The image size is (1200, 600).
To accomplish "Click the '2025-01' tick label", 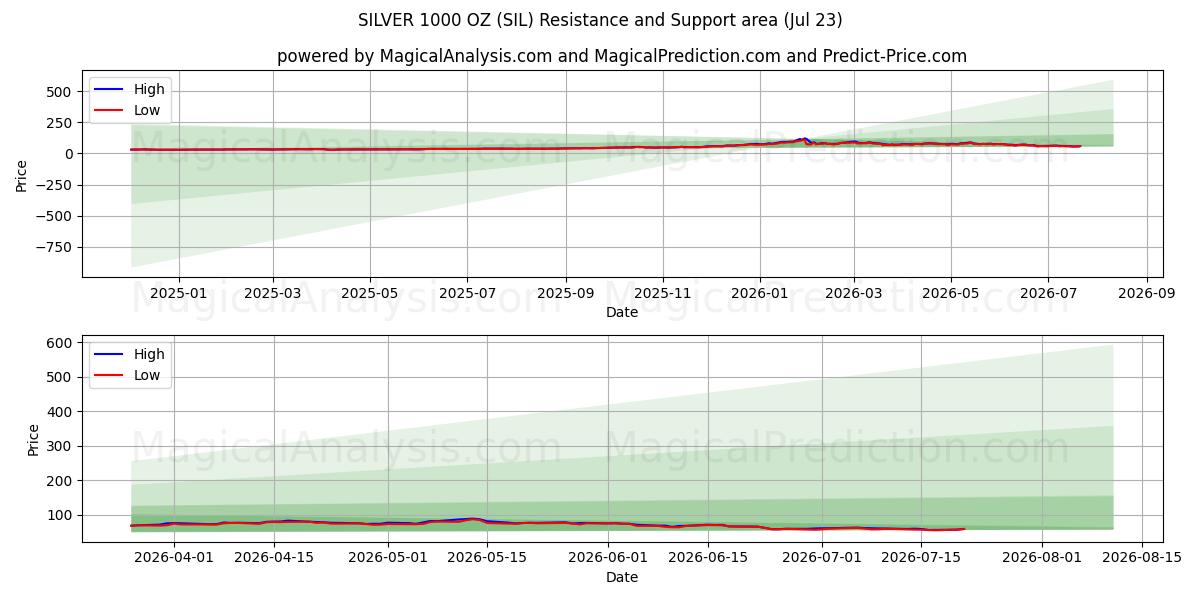I will (178, 294).
